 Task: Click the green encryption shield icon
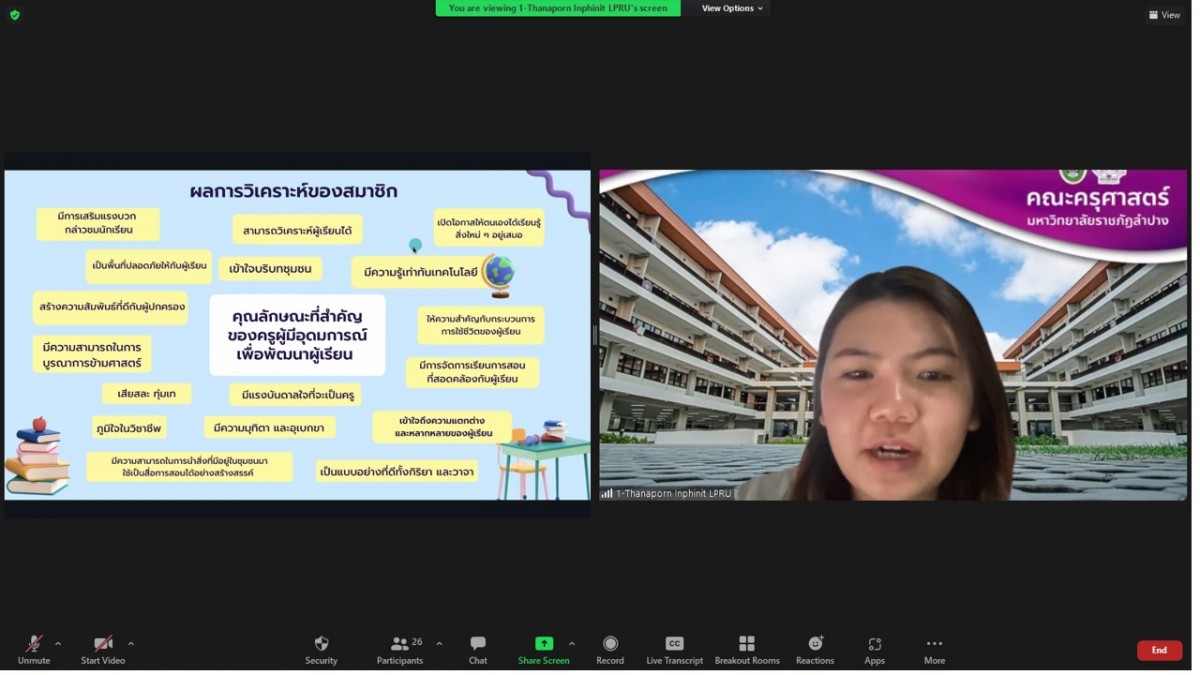(14, 15)
